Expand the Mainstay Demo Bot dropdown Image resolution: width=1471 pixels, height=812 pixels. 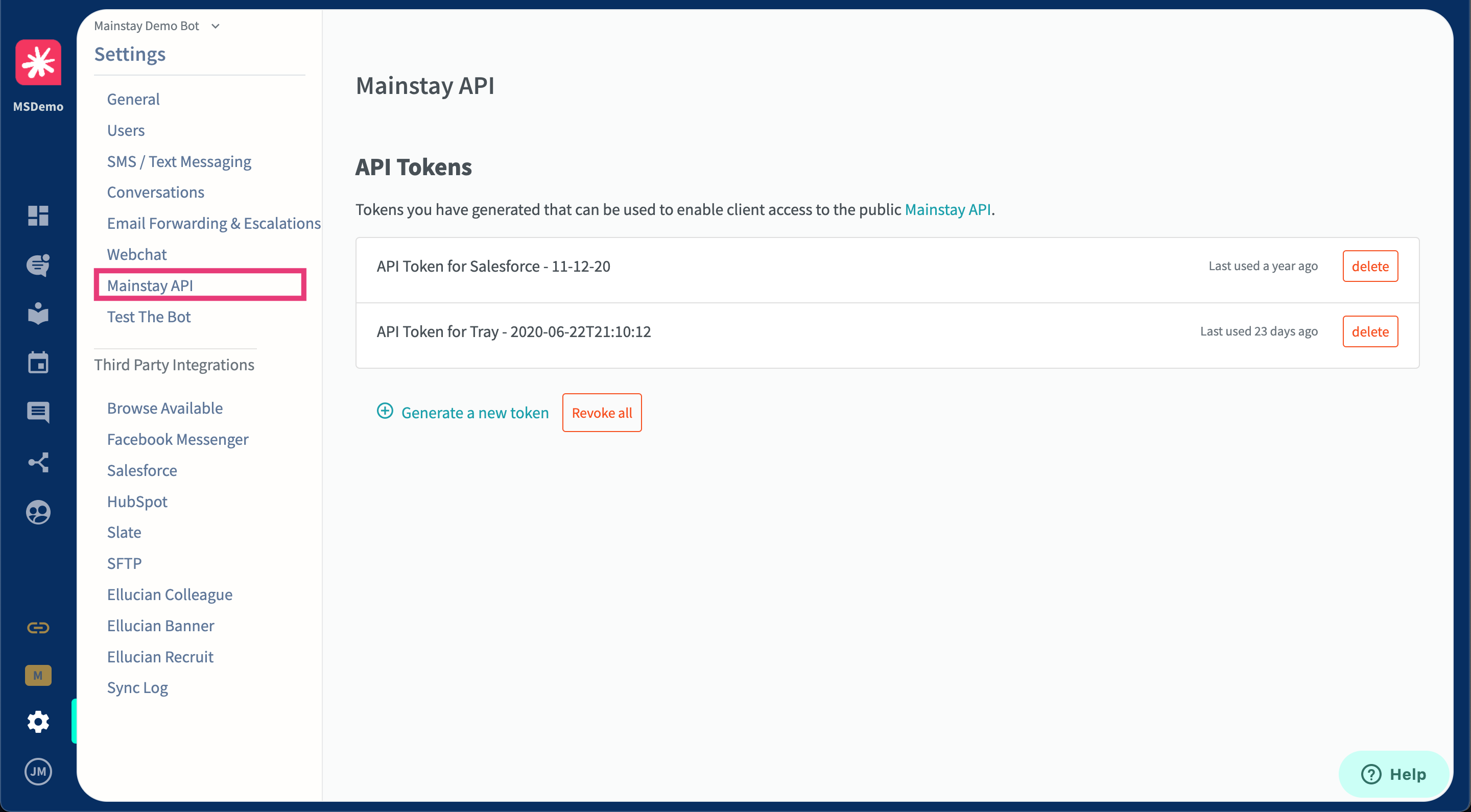coord(158,26)
